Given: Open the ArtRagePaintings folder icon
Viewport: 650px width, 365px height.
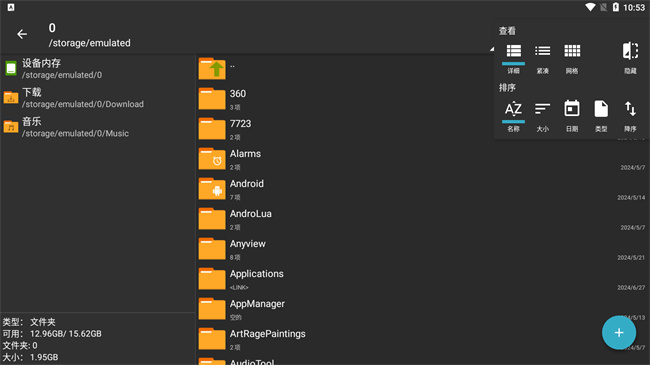Looking at the screenshot, I should [212, 338].
